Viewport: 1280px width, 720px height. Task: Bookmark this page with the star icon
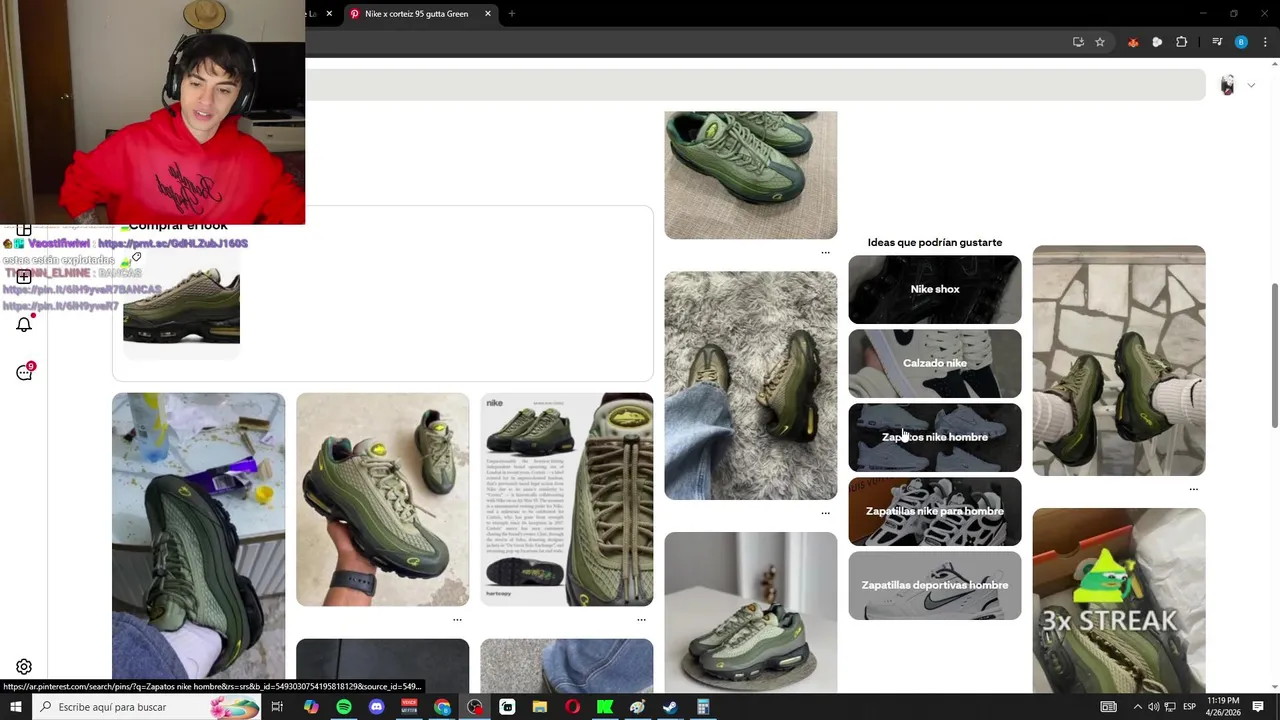pyautogui.click(x=1100, y=42)
